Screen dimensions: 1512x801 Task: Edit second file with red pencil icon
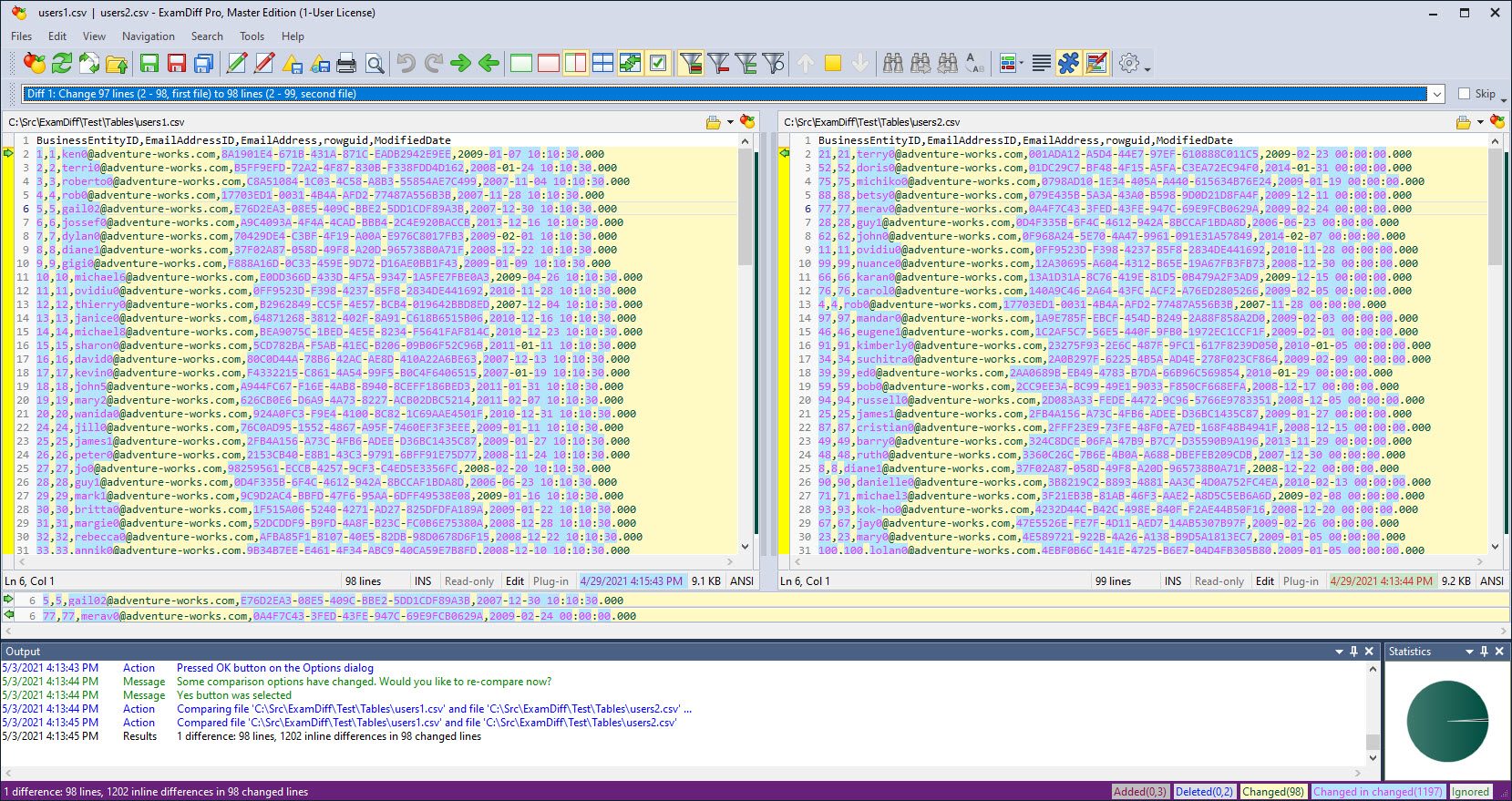[264, 63]
